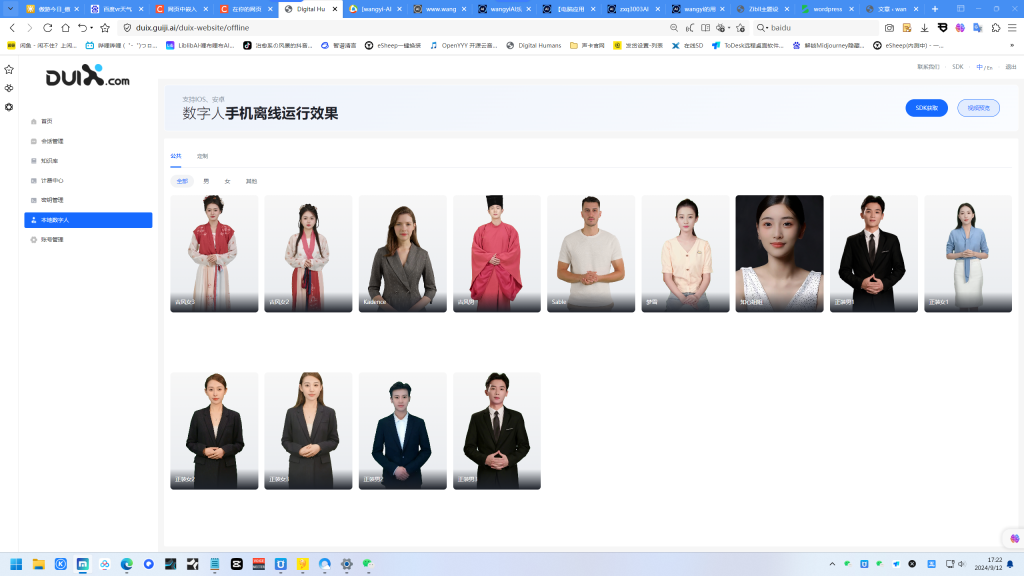Open 知识库 in the left sidebar
Screen dimensions: 1024x576
tap(48, 160)
